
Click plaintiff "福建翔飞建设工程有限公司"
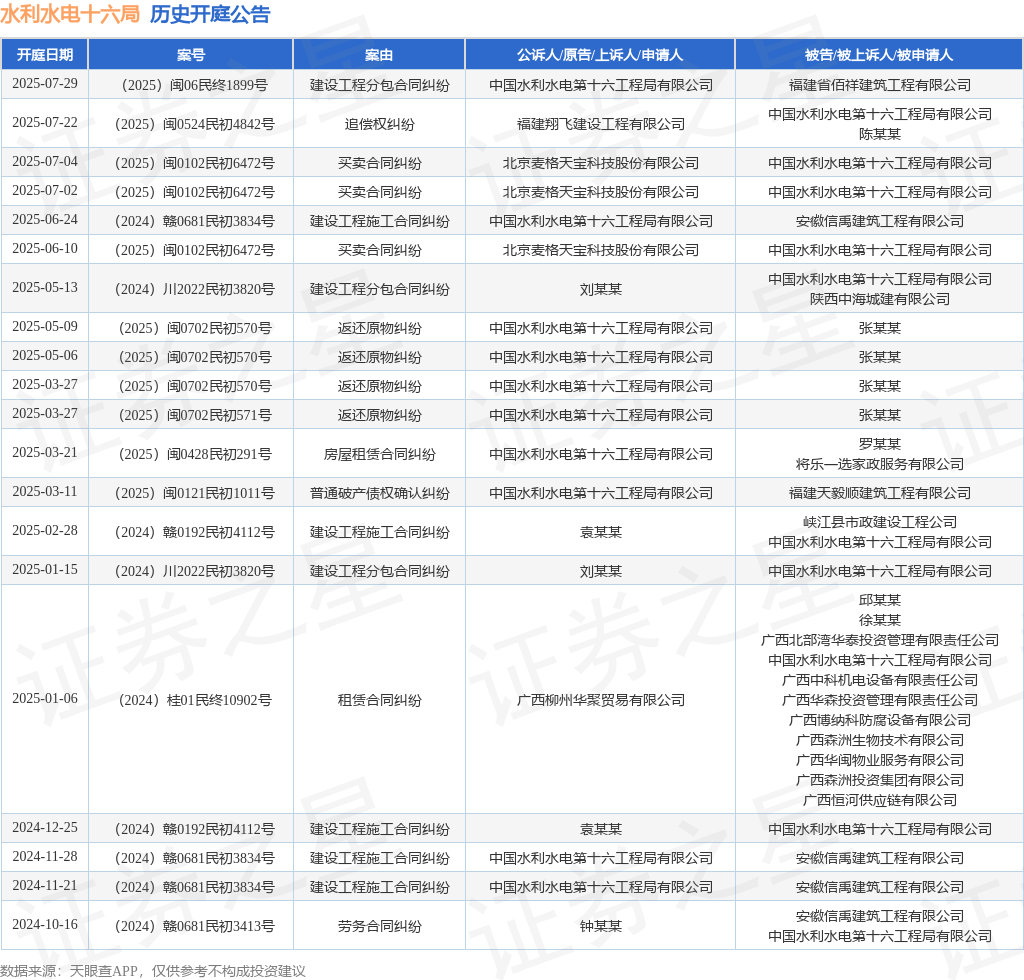(x=601, y=124)
